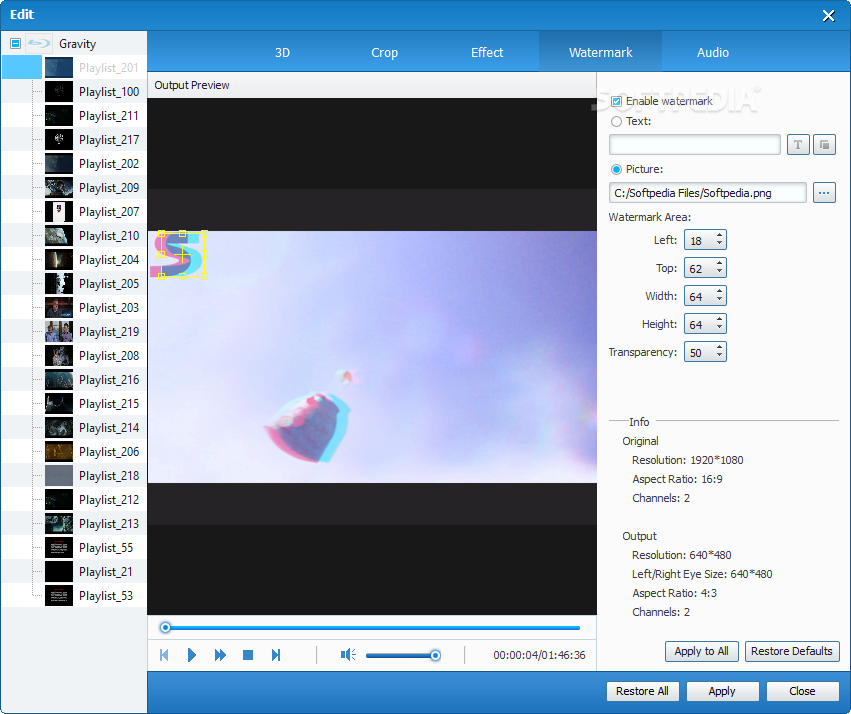
Task: Decrease the Top watermark value
Action: pos(720,272)
